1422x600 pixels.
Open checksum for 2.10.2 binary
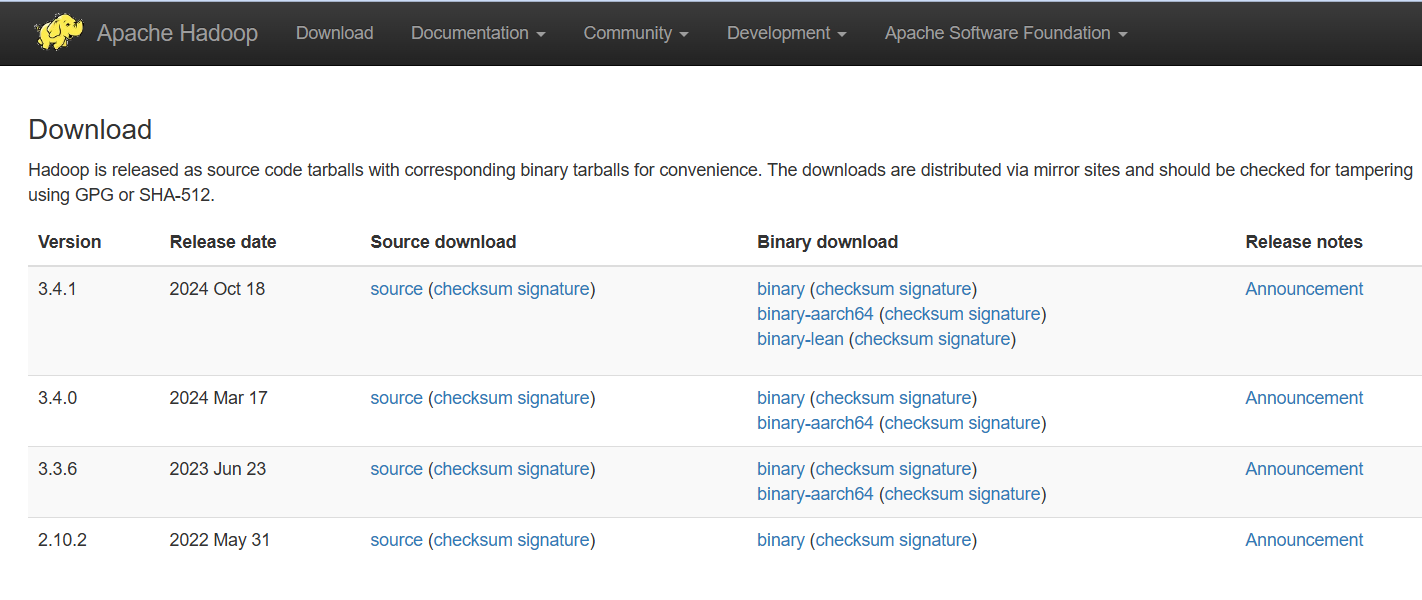pyautogui.click(x=855, y=540)
